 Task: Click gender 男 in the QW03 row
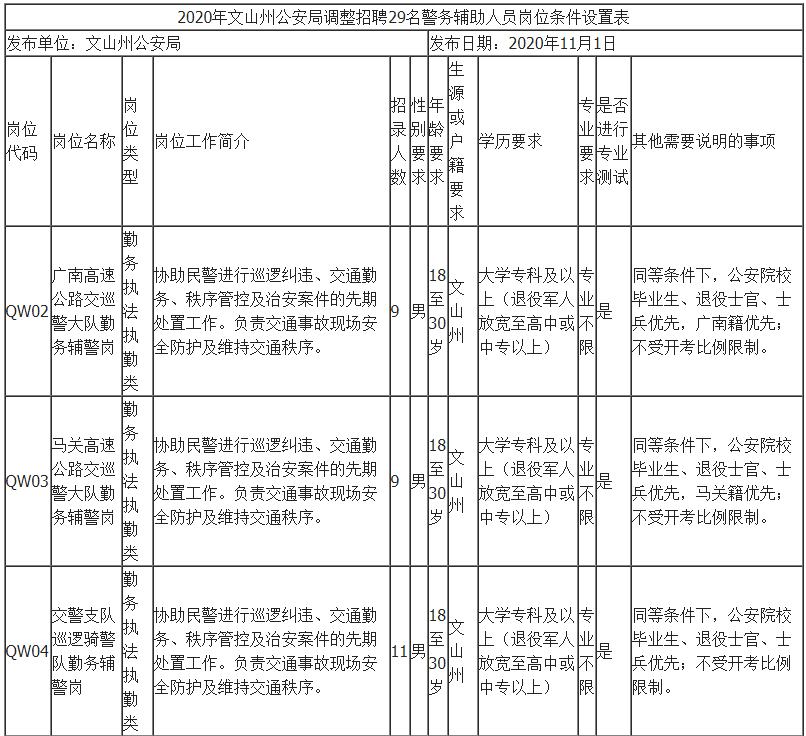pos(419,481)
